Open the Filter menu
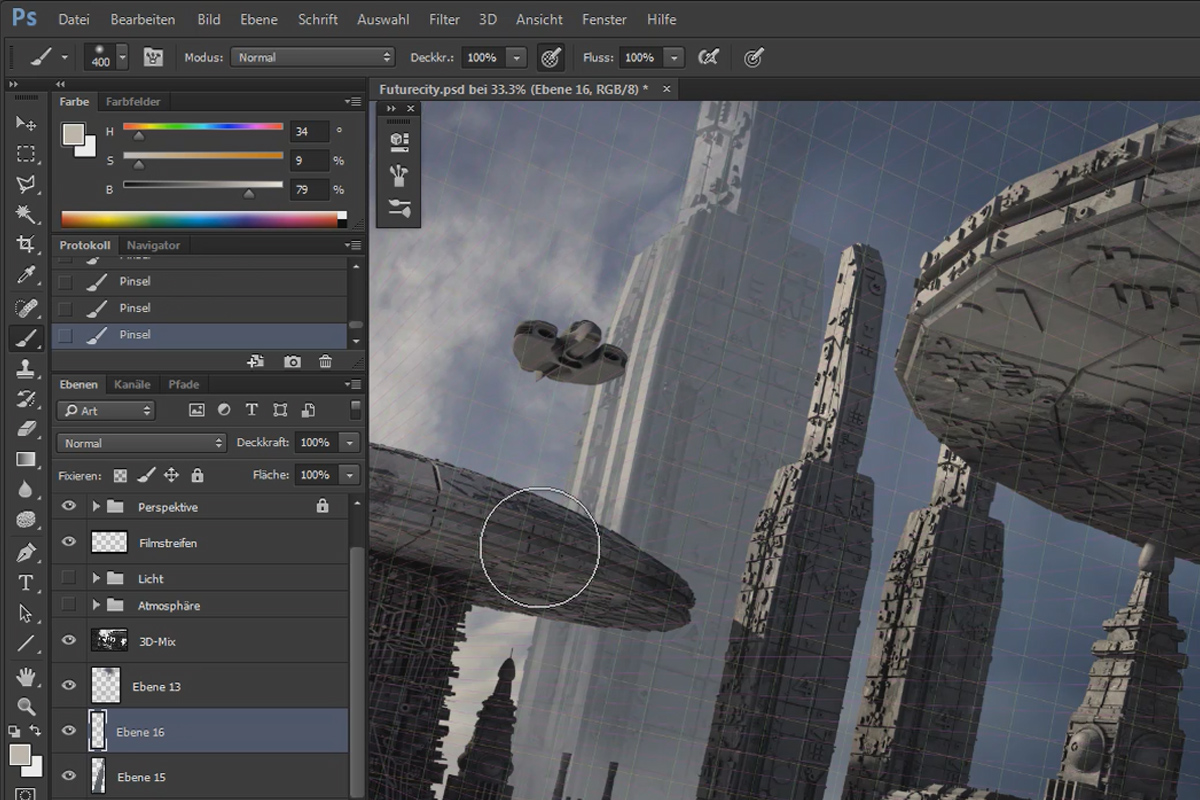The image size is (1200, 800). (x=444, y=19)
